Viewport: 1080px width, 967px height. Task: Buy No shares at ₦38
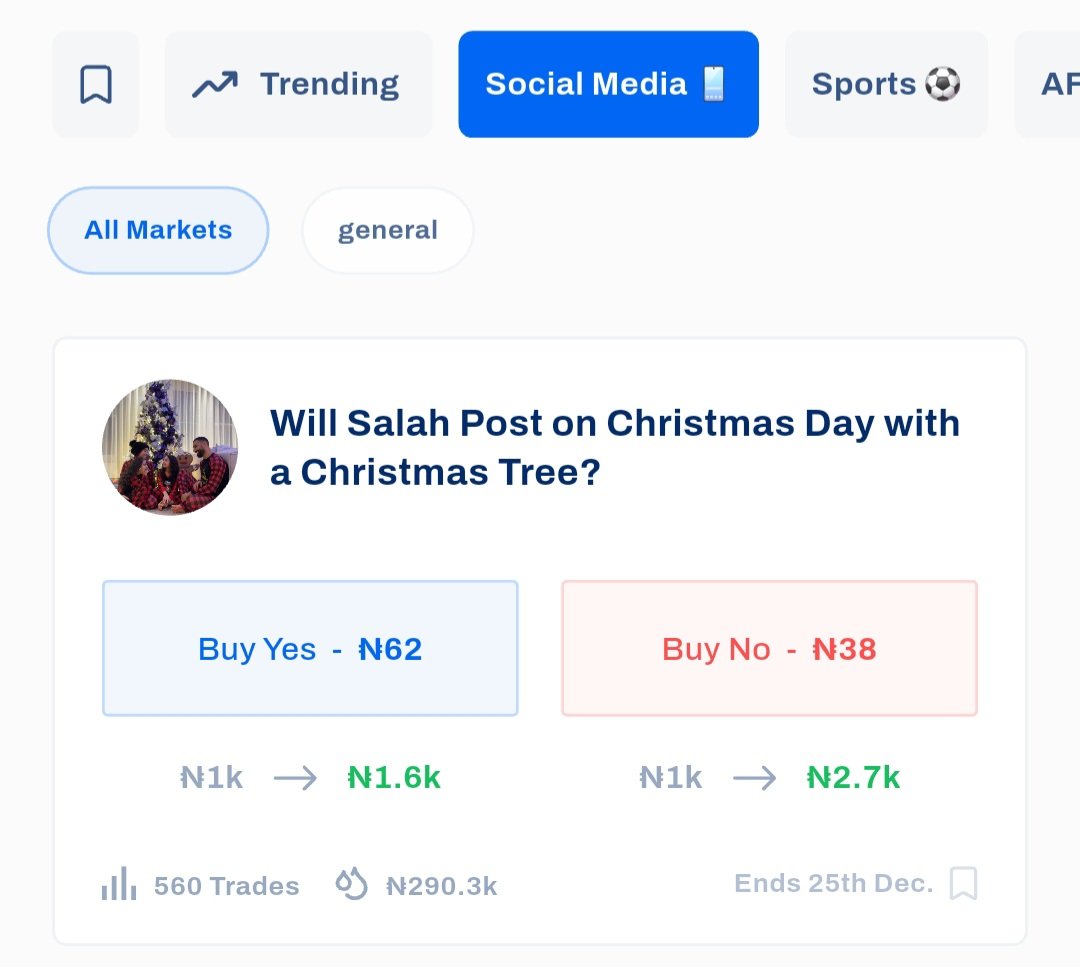click(769, 648)
